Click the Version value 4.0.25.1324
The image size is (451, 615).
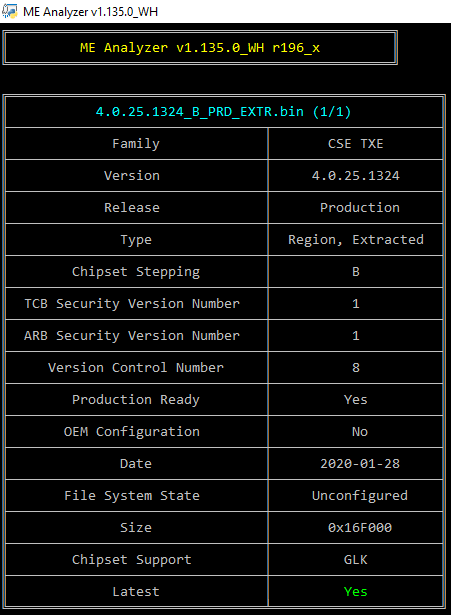(356, 175)
